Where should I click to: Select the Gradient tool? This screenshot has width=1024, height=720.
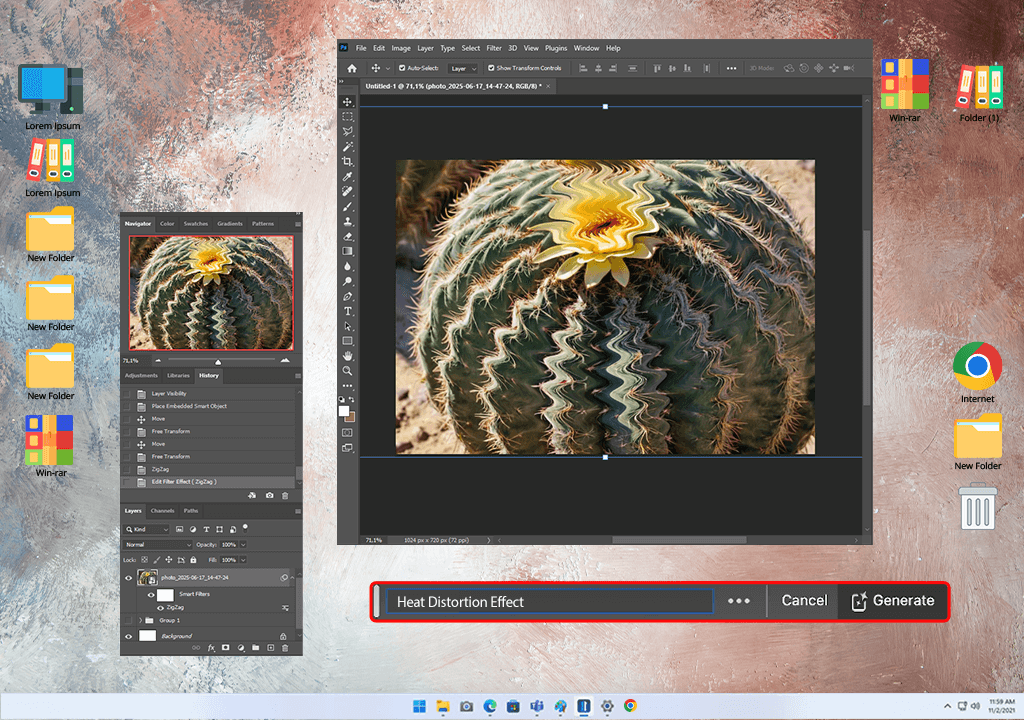coord(347,252)
